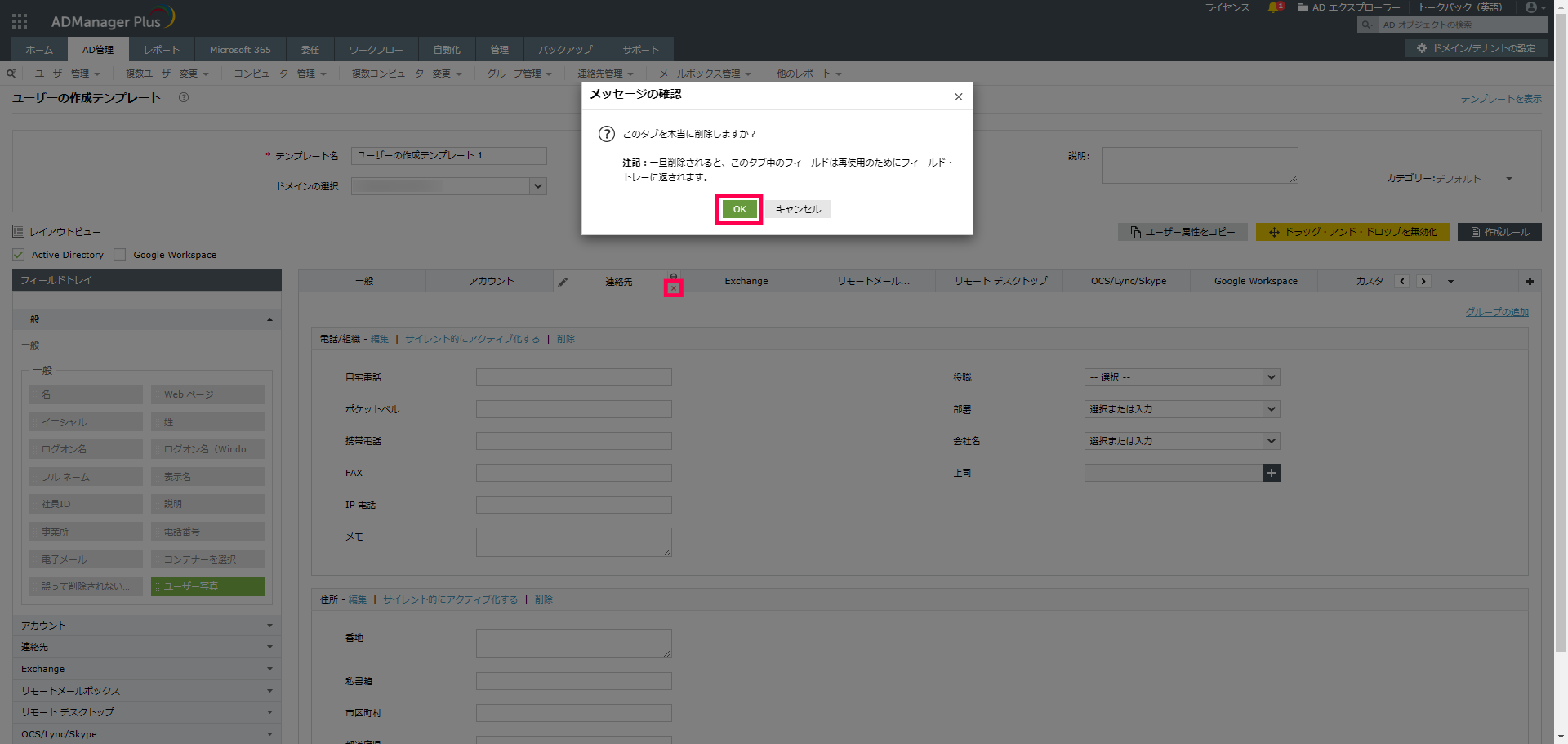Open help icon next to ユーザーの作成テンプレート
Screen dimensions: 1568x744
(x=184, y=97)
